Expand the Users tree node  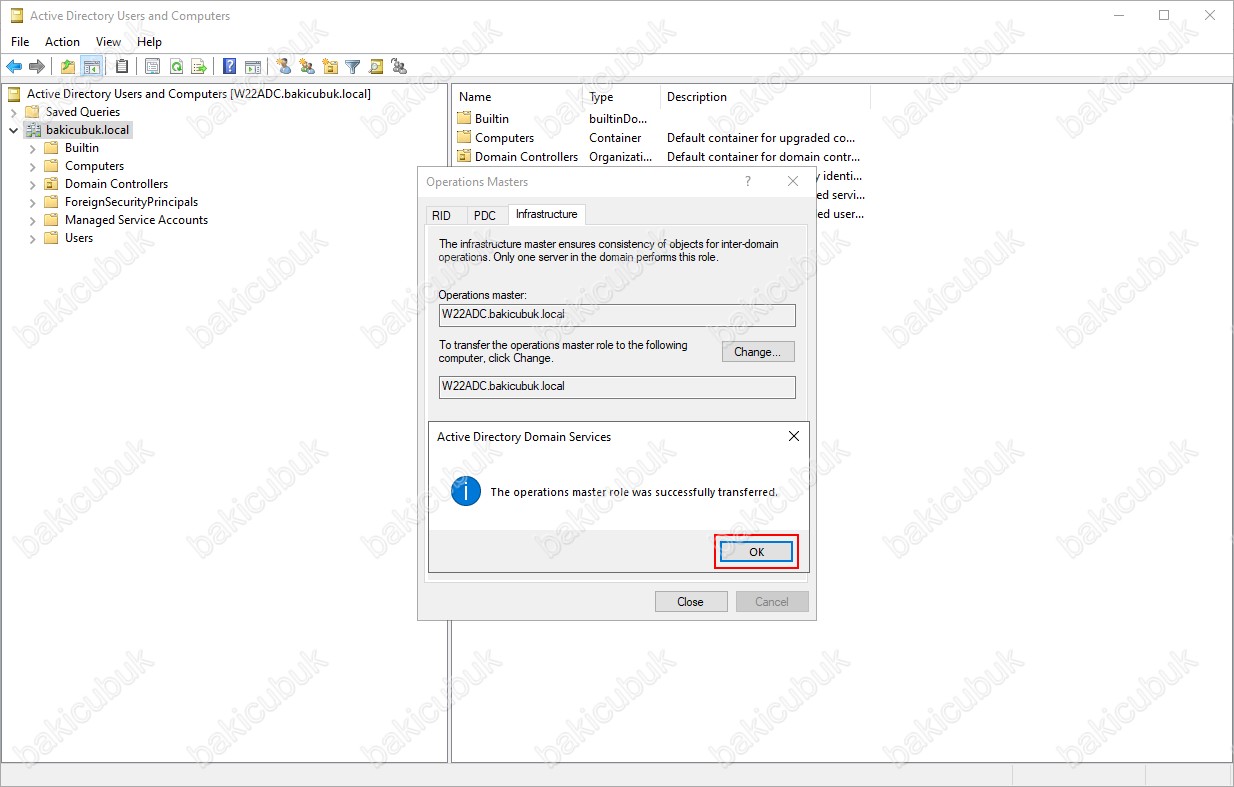pyautogui.click(x=33, y=238)
